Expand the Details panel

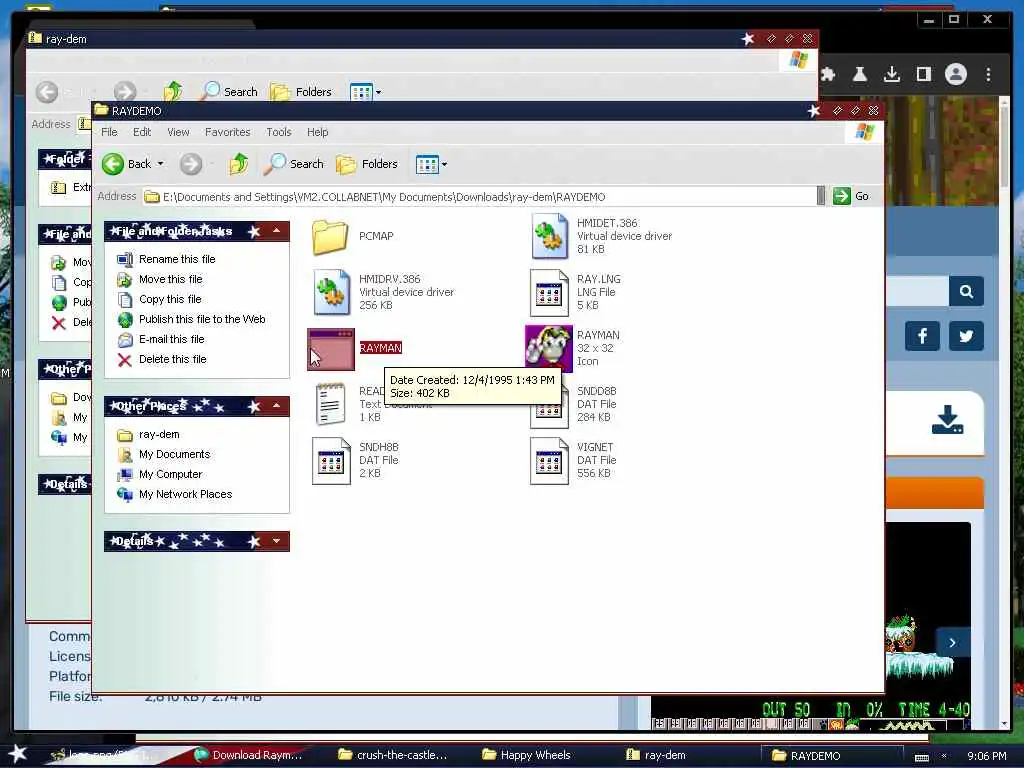[277, 541]
